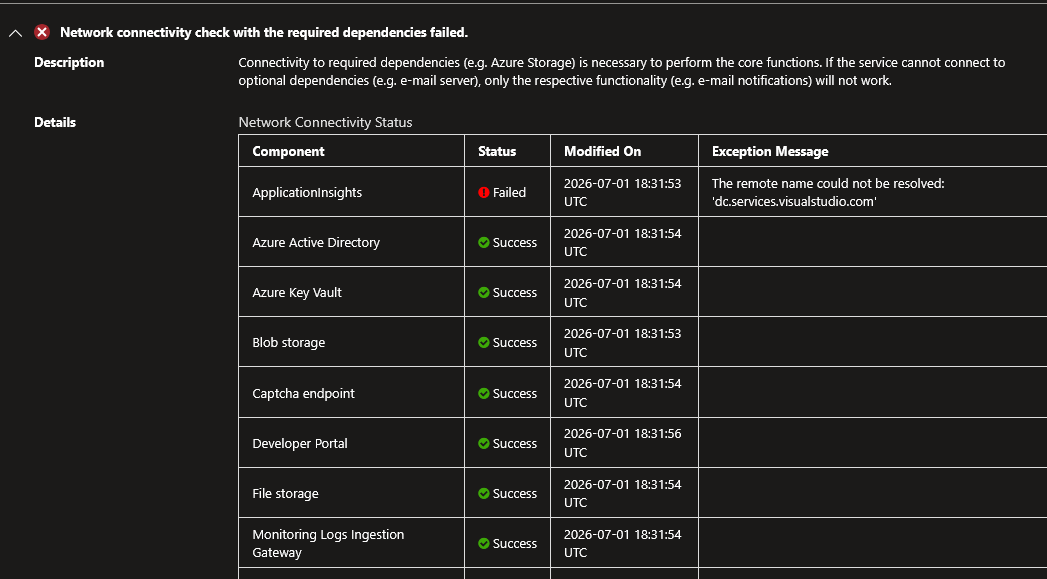The height and width of the screenshot is (579, 1047).
Task: Click the Captcha endpoint success checkmark
Action: pos(484,393)
